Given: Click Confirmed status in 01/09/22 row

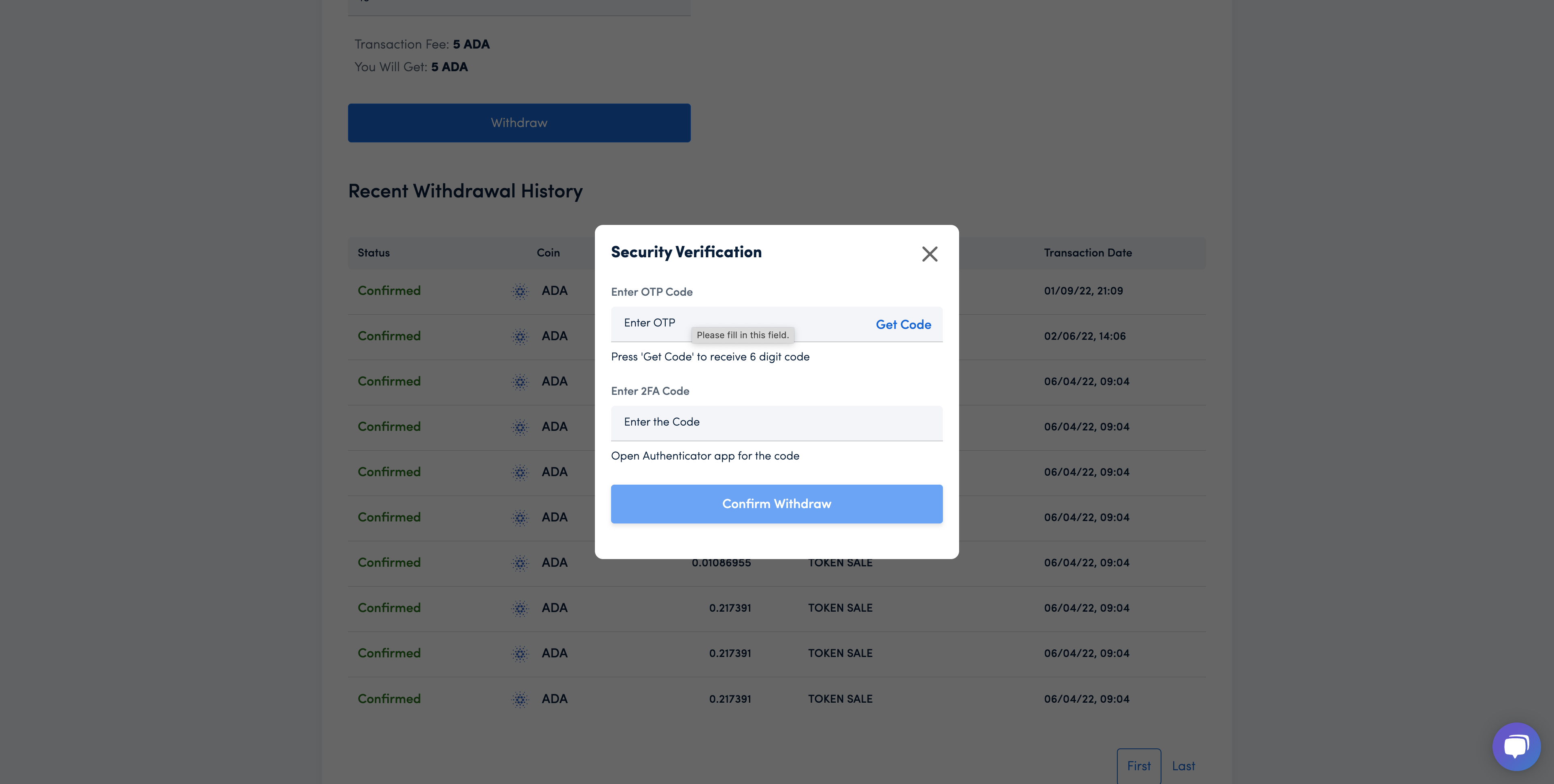Looking at the screenshot, I should (388, 291).
